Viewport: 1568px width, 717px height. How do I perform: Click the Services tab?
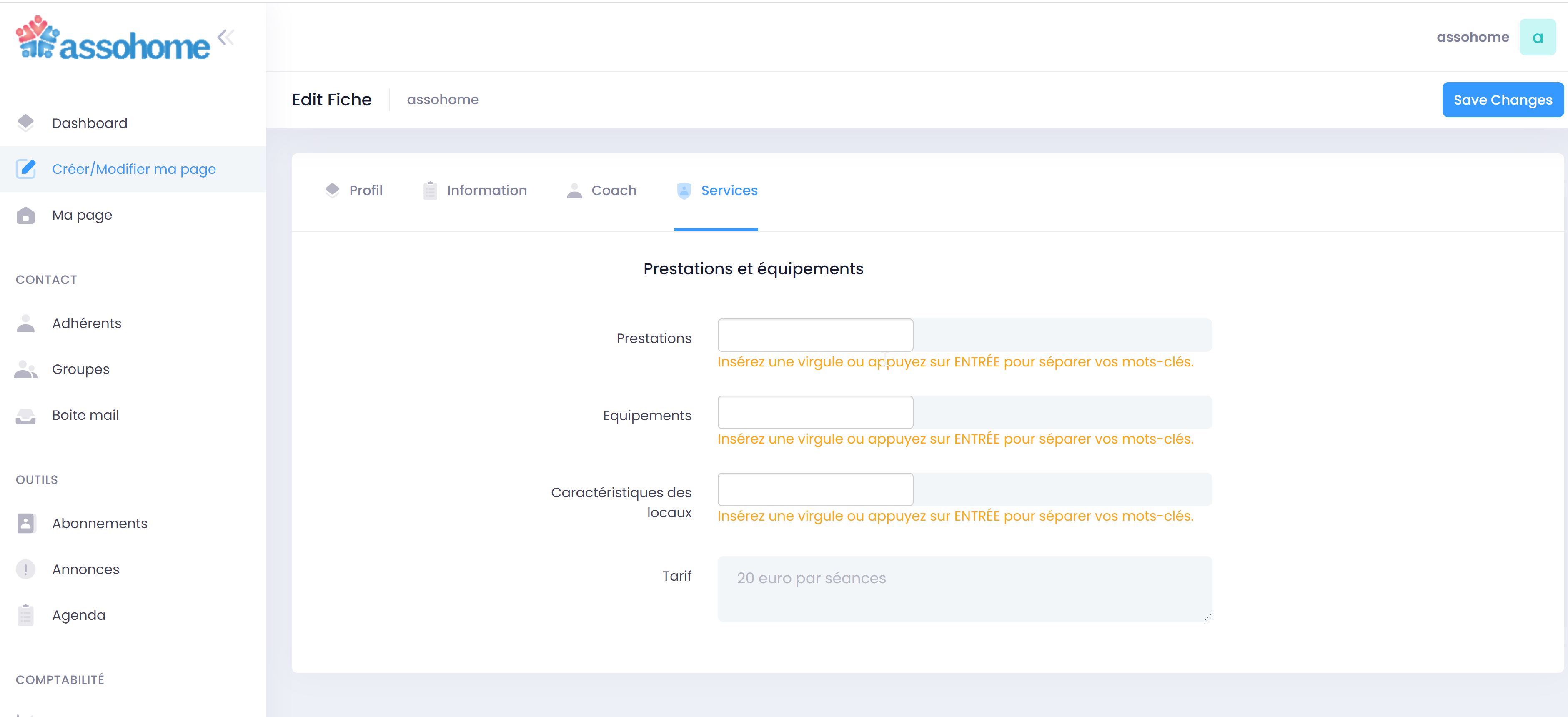pyautogui.click(x=717, y=191)
